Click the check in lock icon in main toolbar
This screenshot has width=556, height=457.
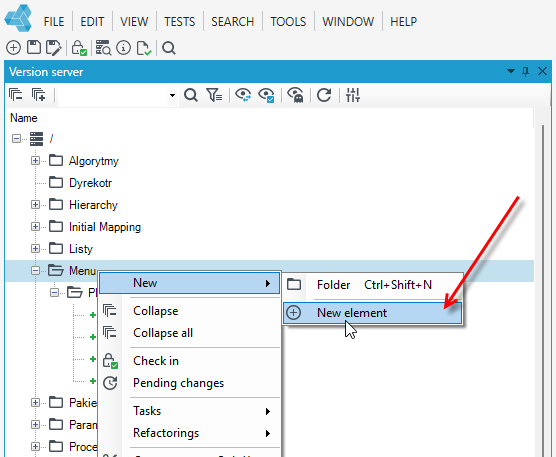tap(79, 48)
